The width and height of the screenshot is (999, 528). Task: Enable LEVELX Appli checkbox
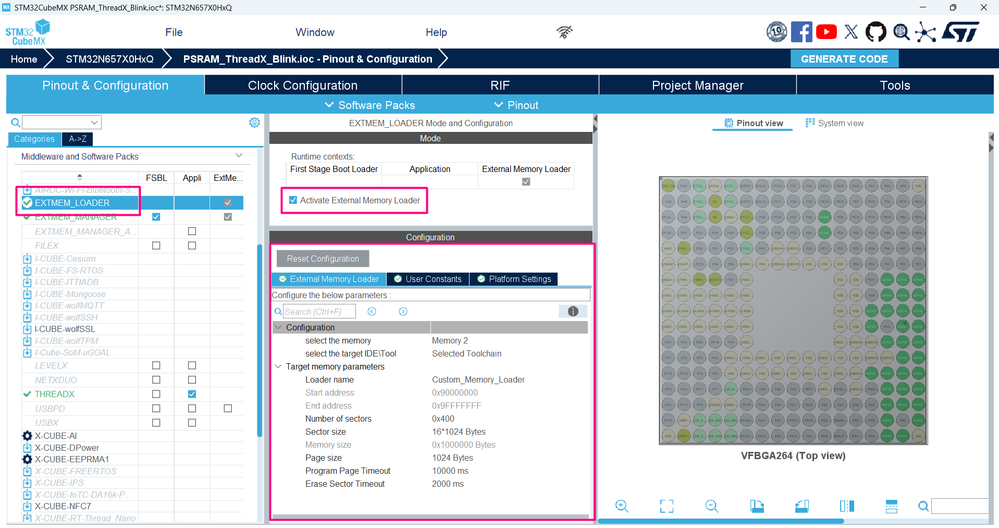(192, 366)
